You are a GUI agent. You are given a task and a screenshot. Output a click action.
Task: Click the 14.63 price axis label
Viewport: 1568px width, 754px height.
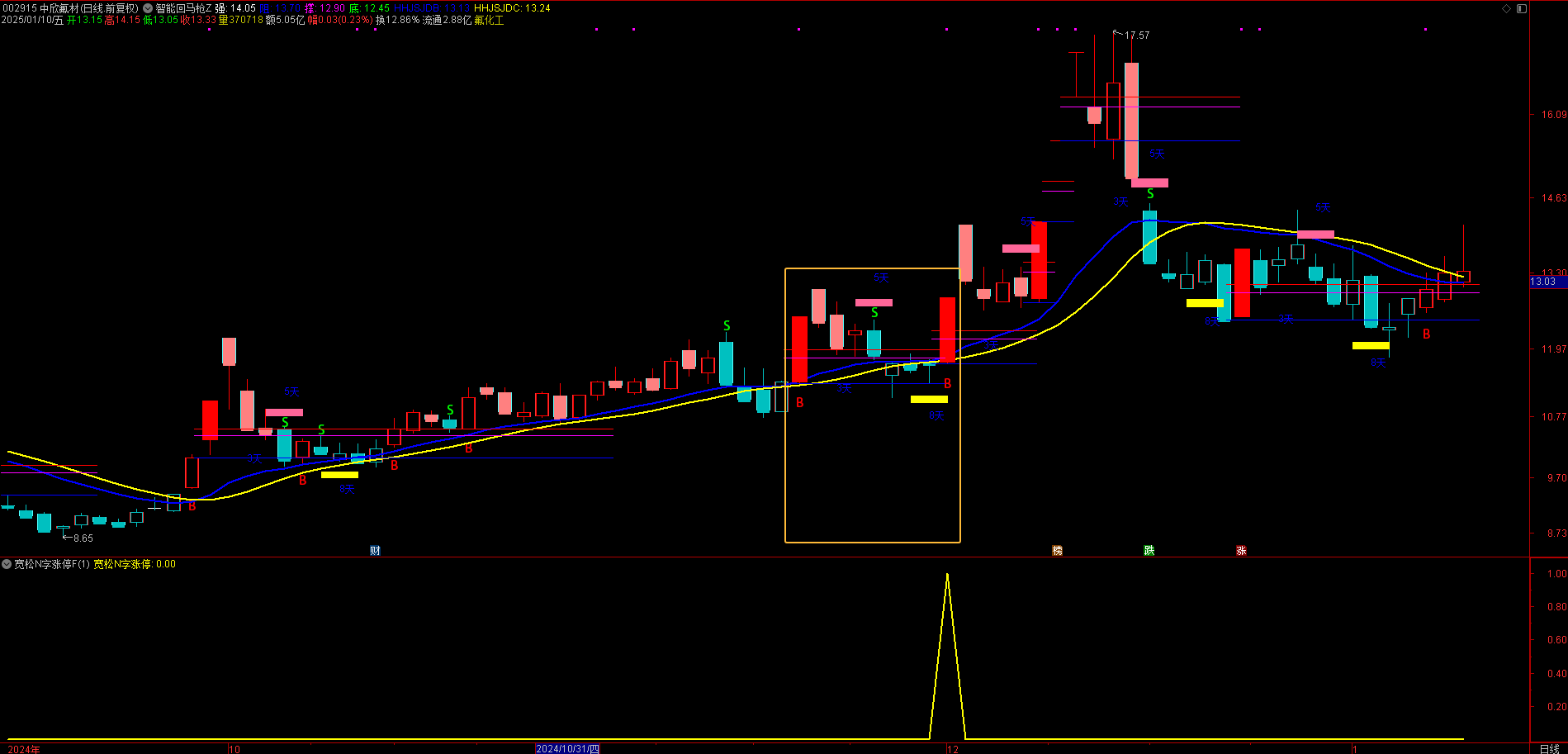(1554, 198)
